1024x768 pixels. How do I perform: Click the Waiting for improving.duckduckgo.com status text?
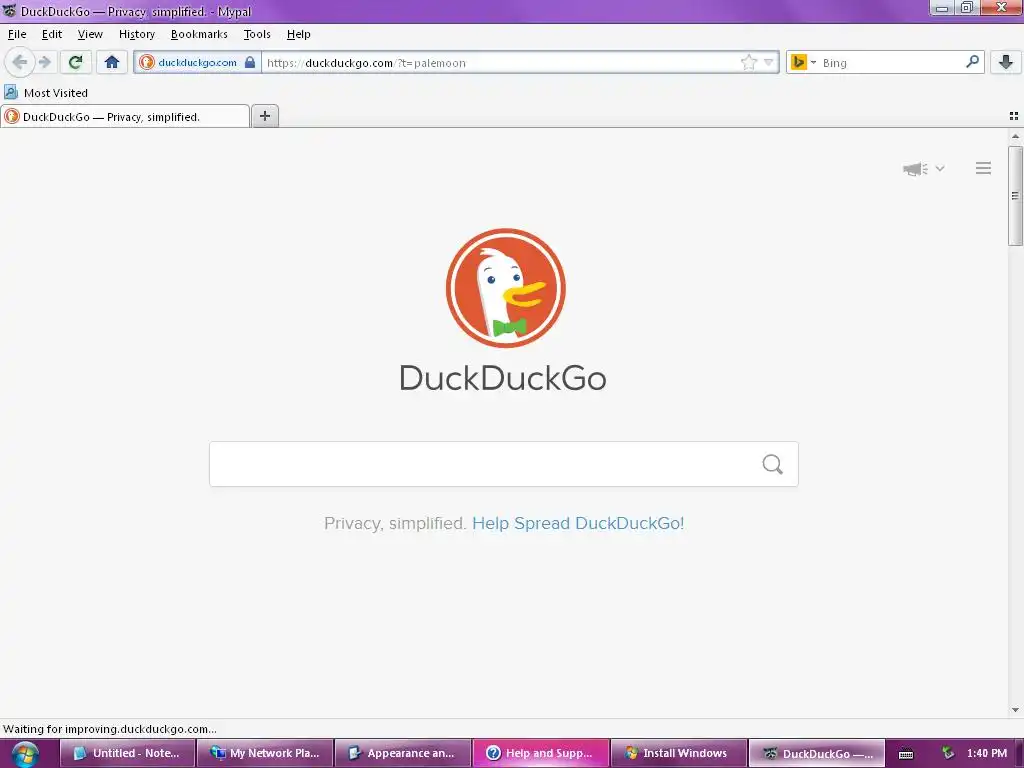[x=110, y=729]
